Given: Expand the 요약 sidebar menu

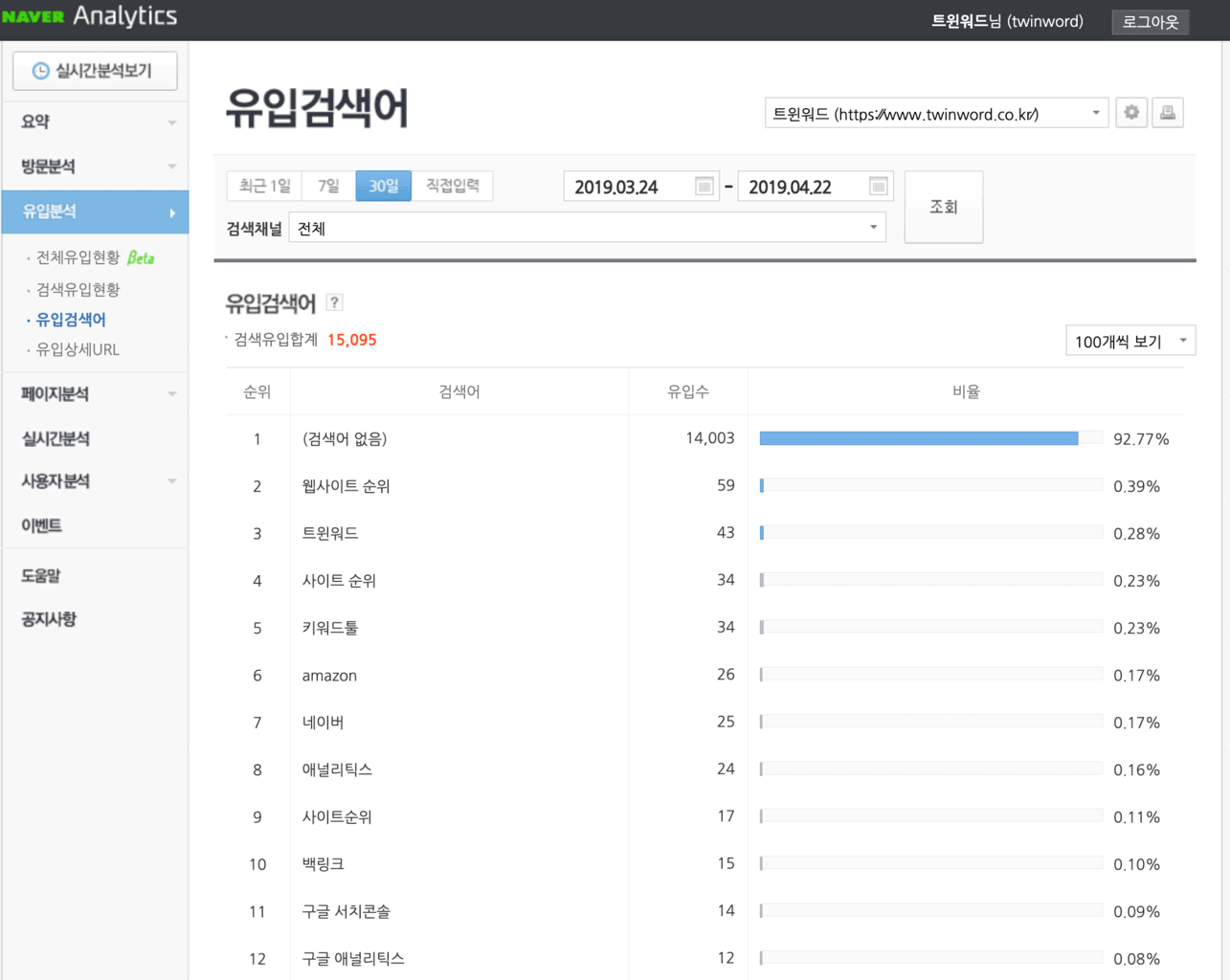Looking at the screenshot, I should [x=95, y=122].
